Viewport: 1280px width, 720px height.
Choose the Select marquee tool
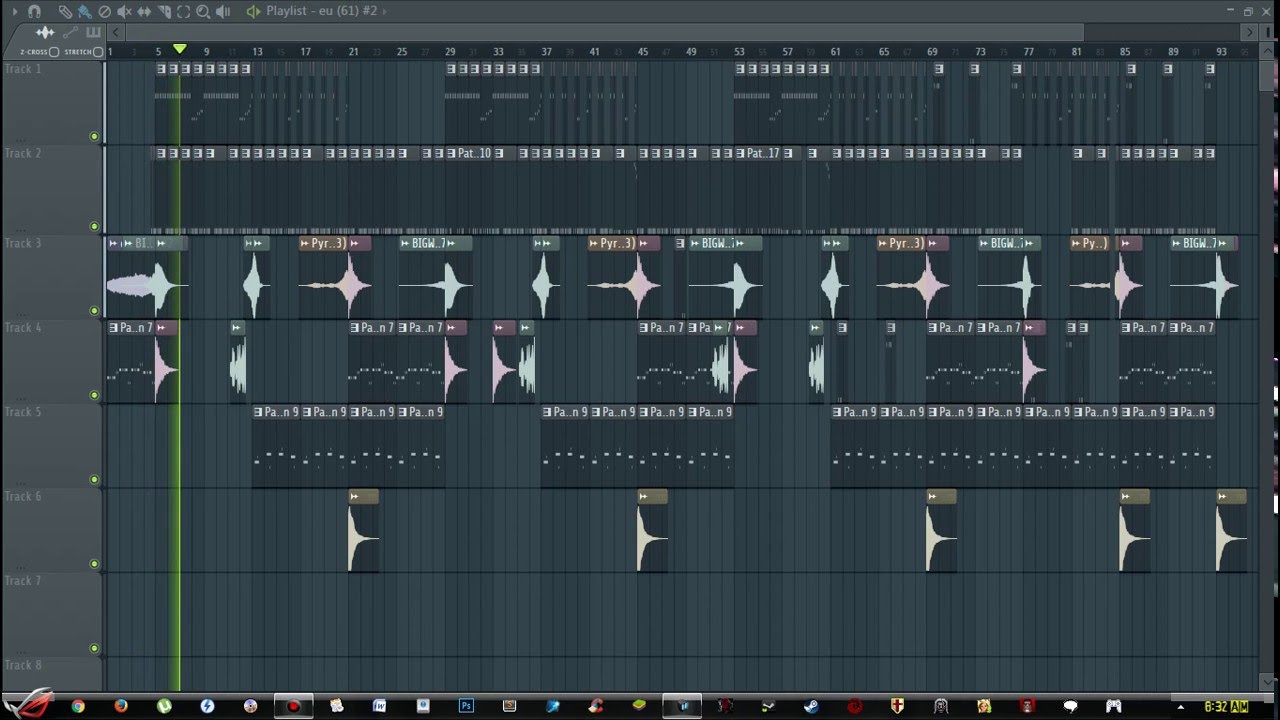tap(183, 11)
